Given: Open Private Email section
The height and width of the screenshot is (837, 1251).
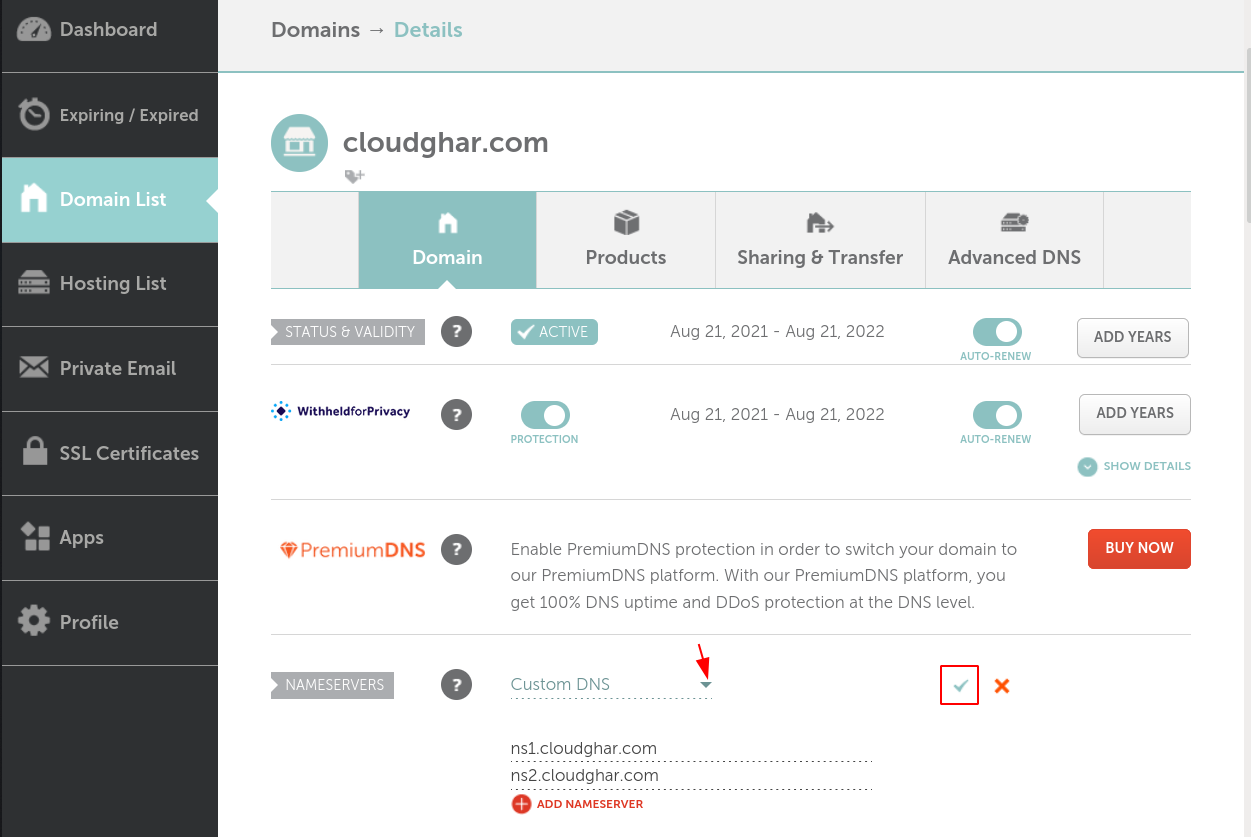Looking at the screenshot, I should click(x=109, y=368).
